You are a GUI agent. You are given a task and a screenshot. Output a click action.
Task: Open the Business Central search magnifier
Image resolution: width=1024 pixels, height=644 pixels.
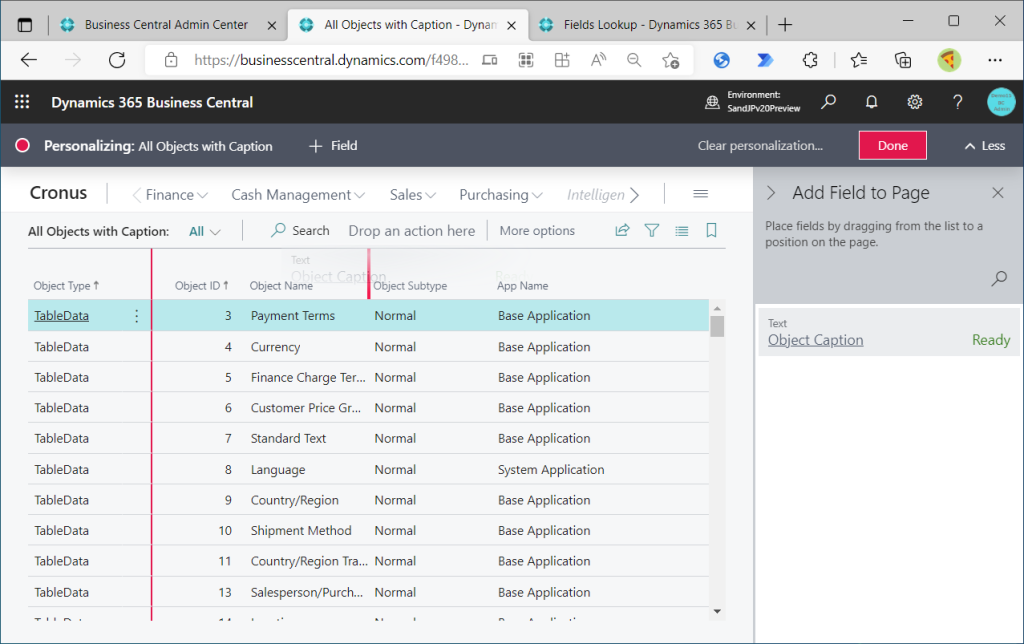(x=829, y=102)
